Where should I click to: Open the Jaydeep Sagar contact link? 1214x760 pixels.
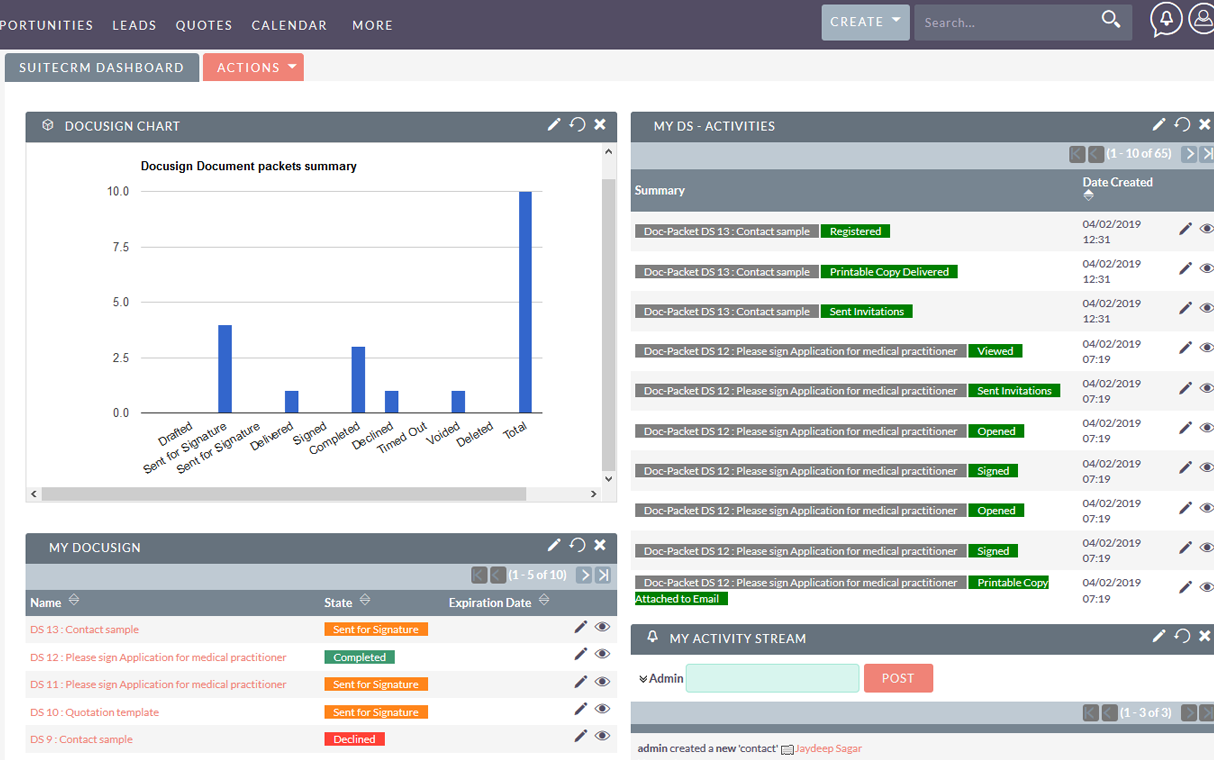click(x=828, y=748)
